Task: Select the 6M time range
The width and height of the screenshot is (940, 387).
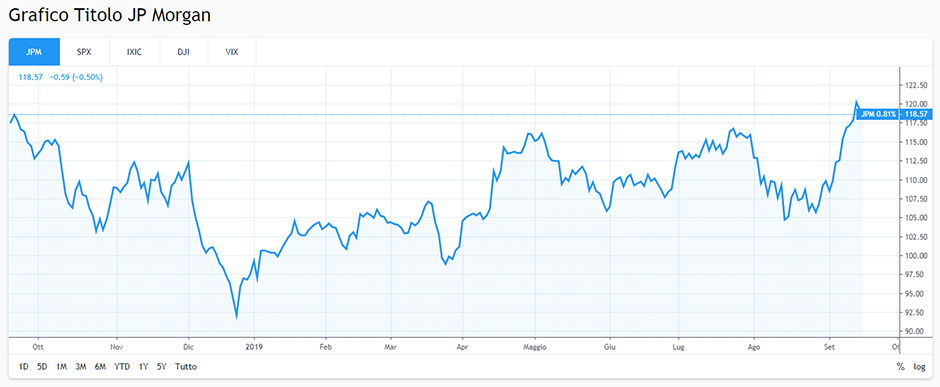Action: pyautogui.click(x=100, y=367)
